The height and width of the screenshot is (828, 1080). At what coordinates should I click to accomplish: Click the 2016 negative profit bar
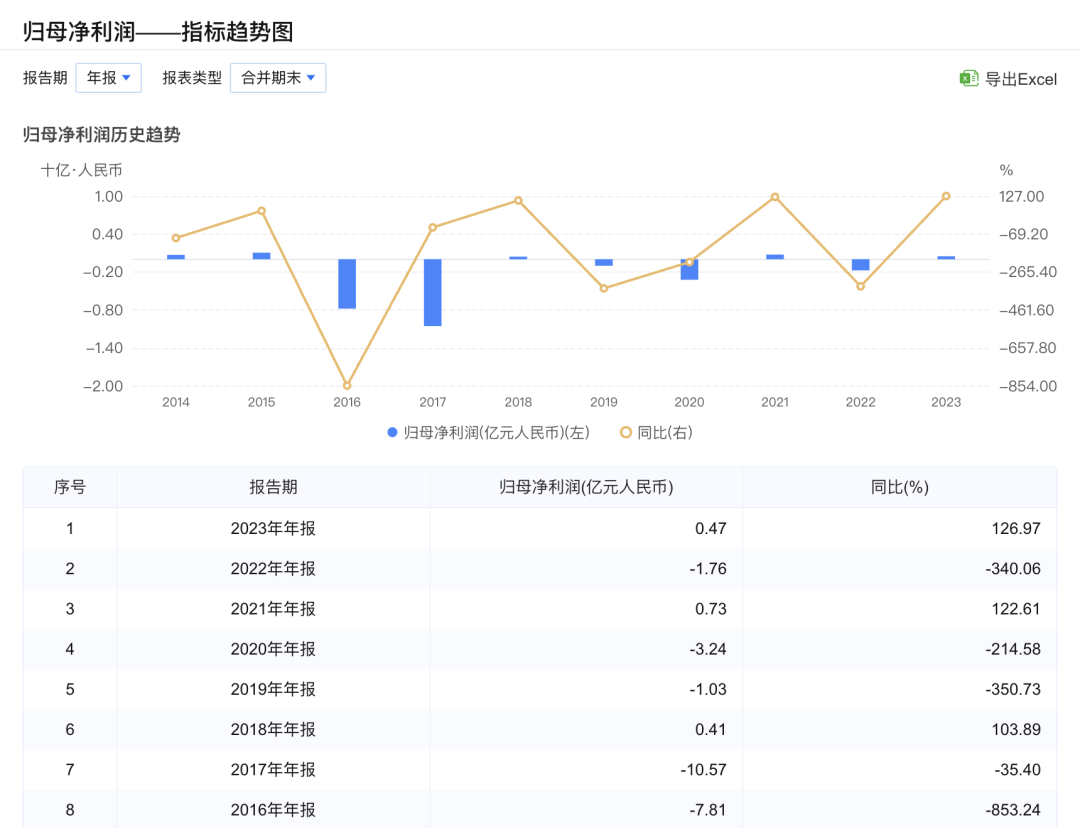click(x=347, y=284)
